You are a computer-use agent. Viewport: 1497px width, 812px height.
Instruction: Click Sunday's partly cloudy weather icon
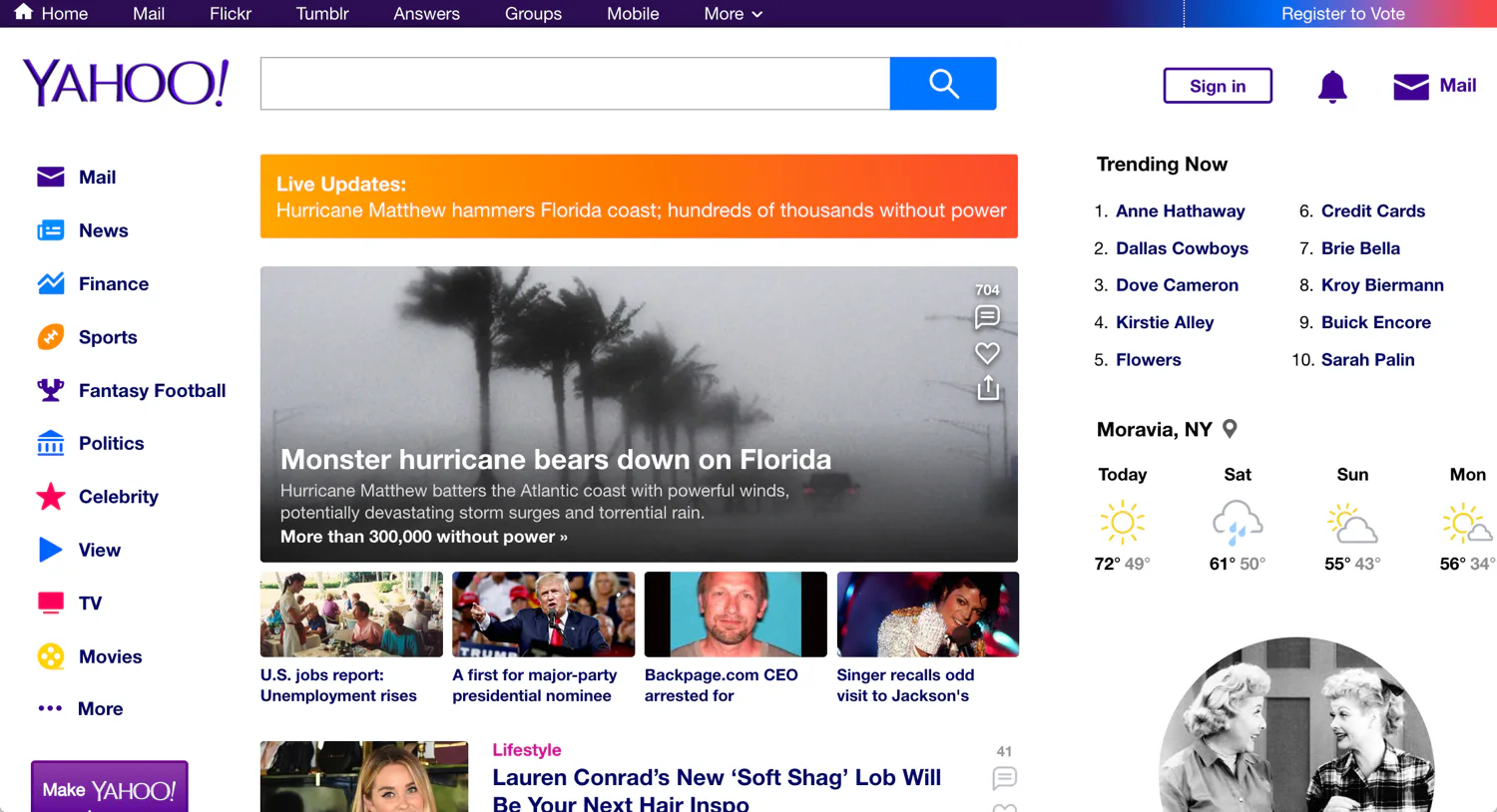(x=1352, y=523)
